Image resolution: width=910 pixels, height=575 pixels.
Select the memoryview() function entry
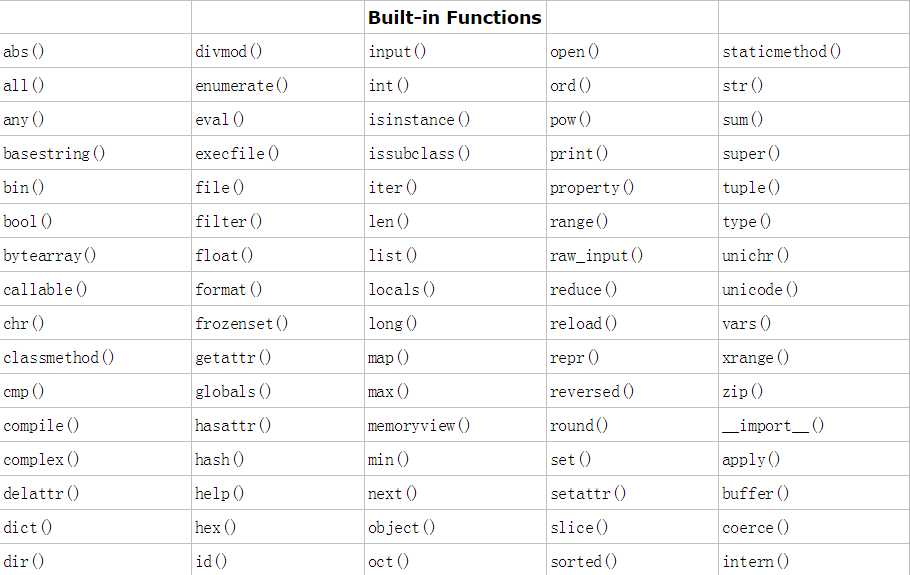(419, 426)
